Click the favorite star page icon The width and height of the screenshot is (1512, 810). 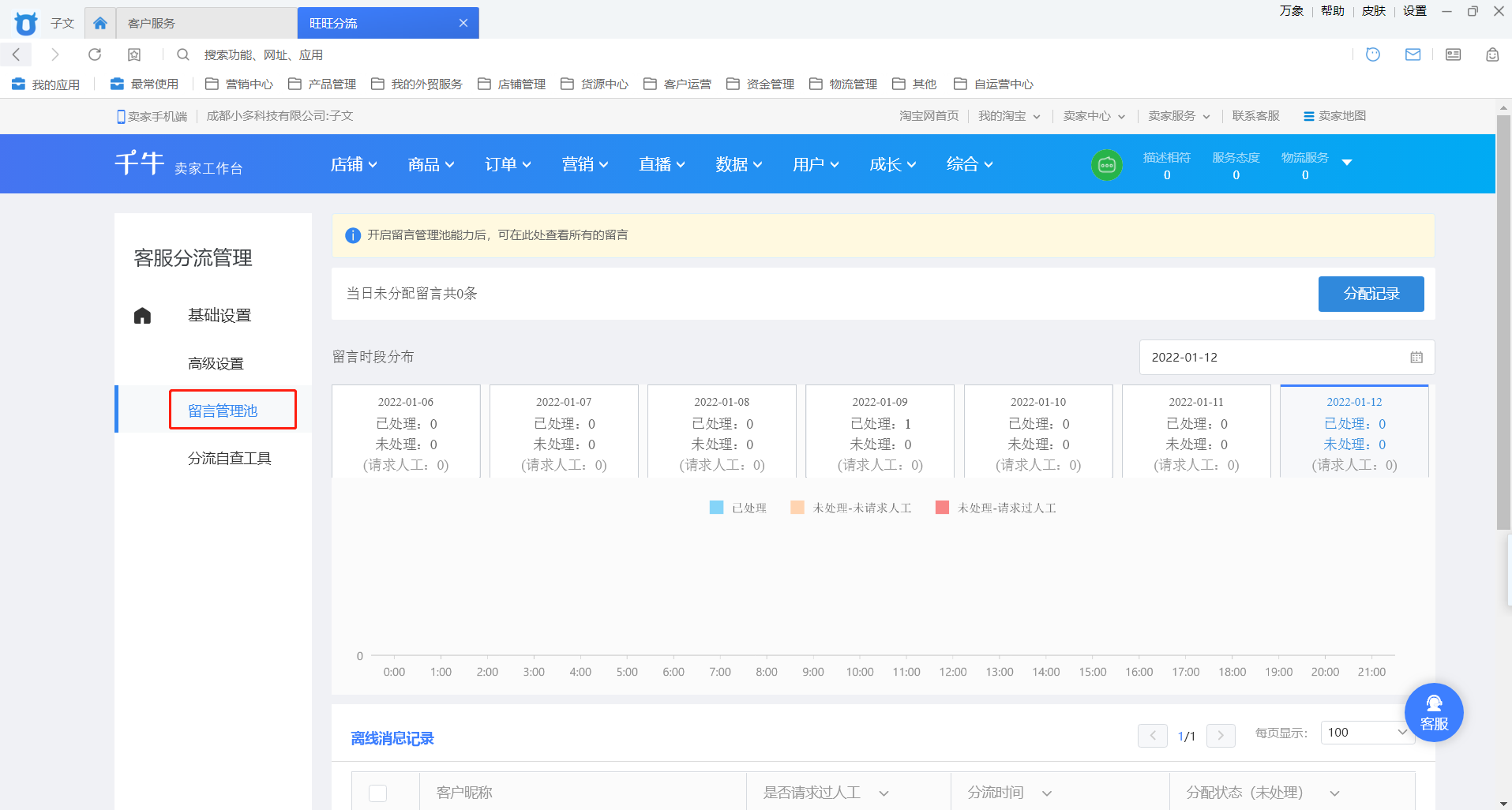coord(134,54)
